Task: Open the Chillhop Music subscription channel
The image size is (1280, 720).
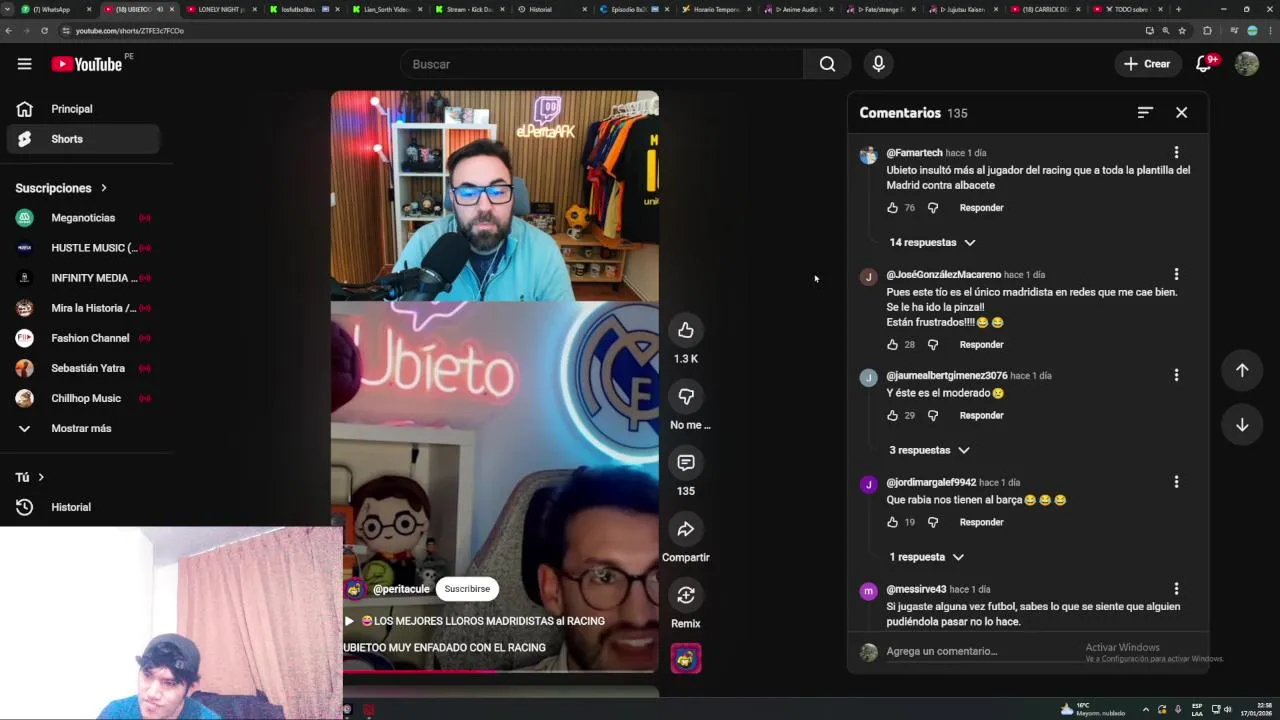Action: coord(83,398)
